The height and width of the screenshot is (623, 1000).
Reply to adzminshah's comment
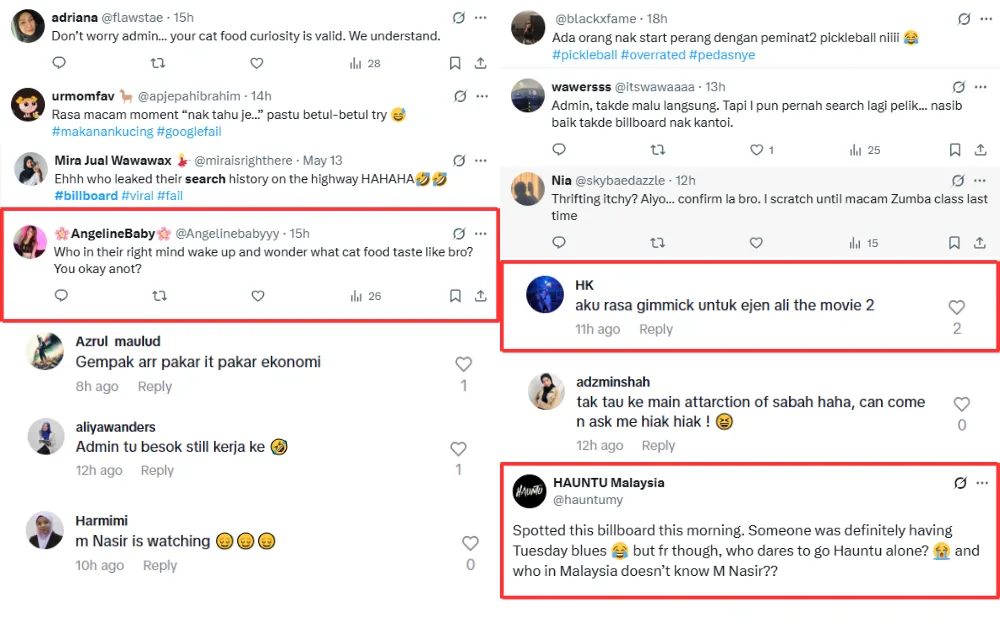point(658,446)
